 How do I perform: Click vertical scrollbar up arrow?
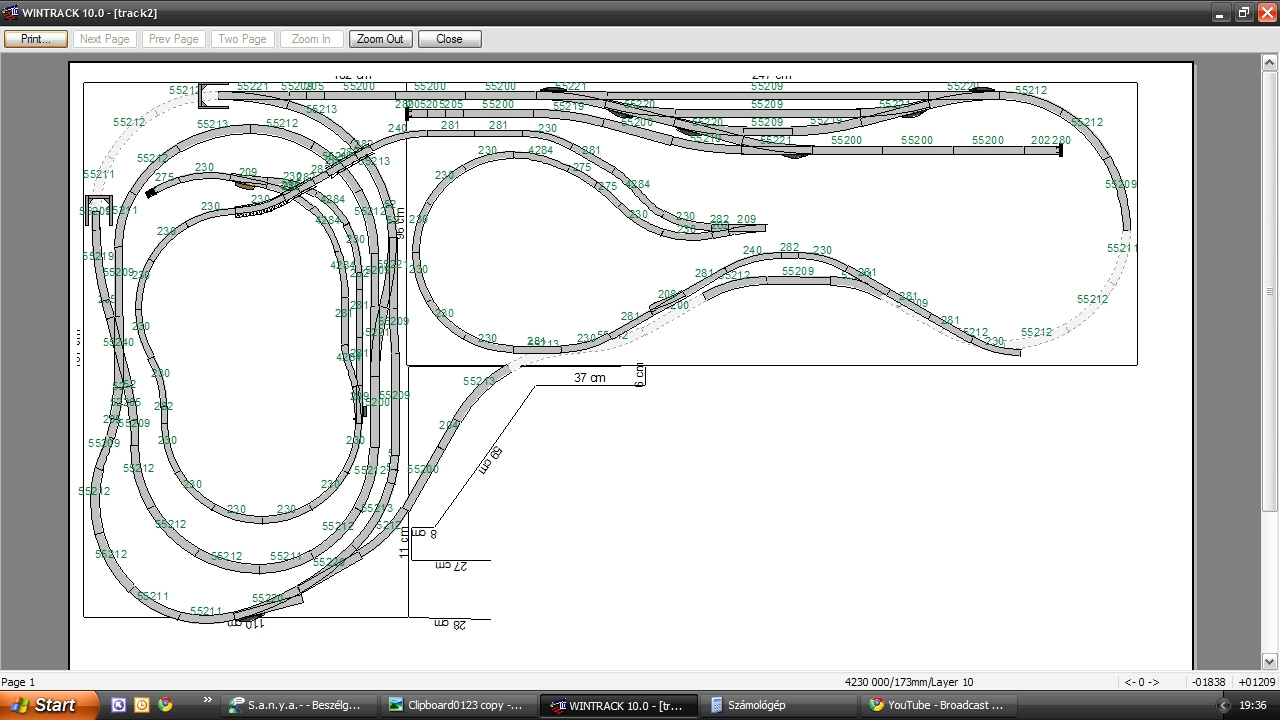[x=1270, y=63]
